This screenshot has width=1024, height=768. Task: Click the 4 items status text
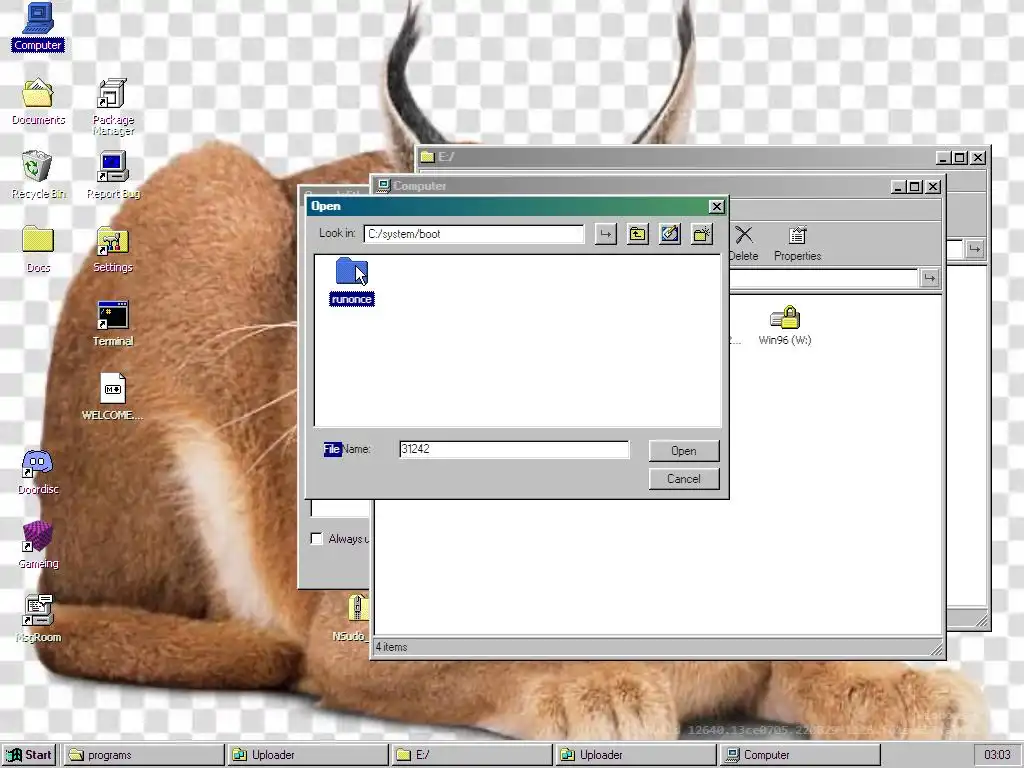[392, 647]
